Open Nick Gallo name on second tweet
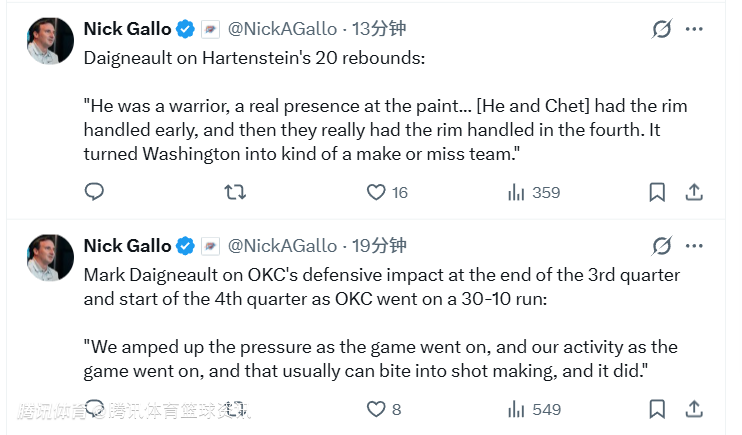Image resolution: width=742 pixels, height=435 pixels. click(127, 246)
